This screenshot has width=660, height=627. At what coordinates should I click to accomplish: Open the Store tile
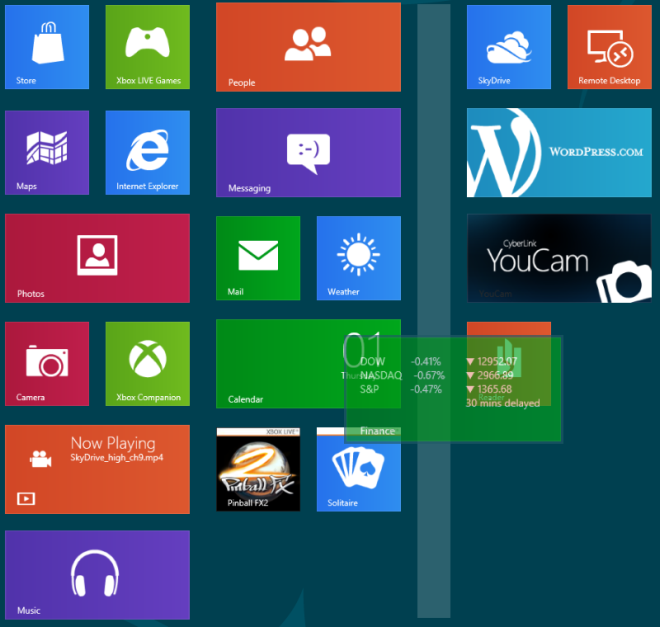pyautogui.click(x=47, y=47)
